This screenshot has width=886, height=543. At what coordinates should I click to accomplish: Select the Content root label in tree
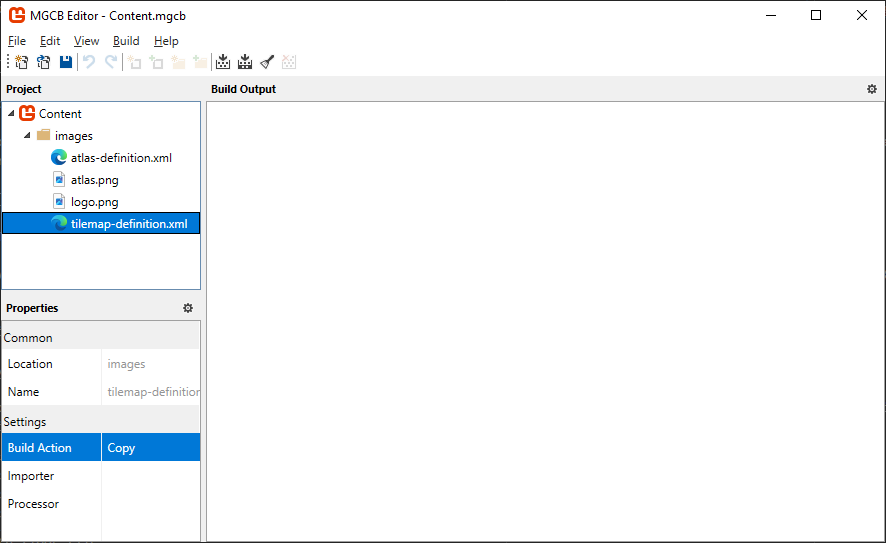60,114
